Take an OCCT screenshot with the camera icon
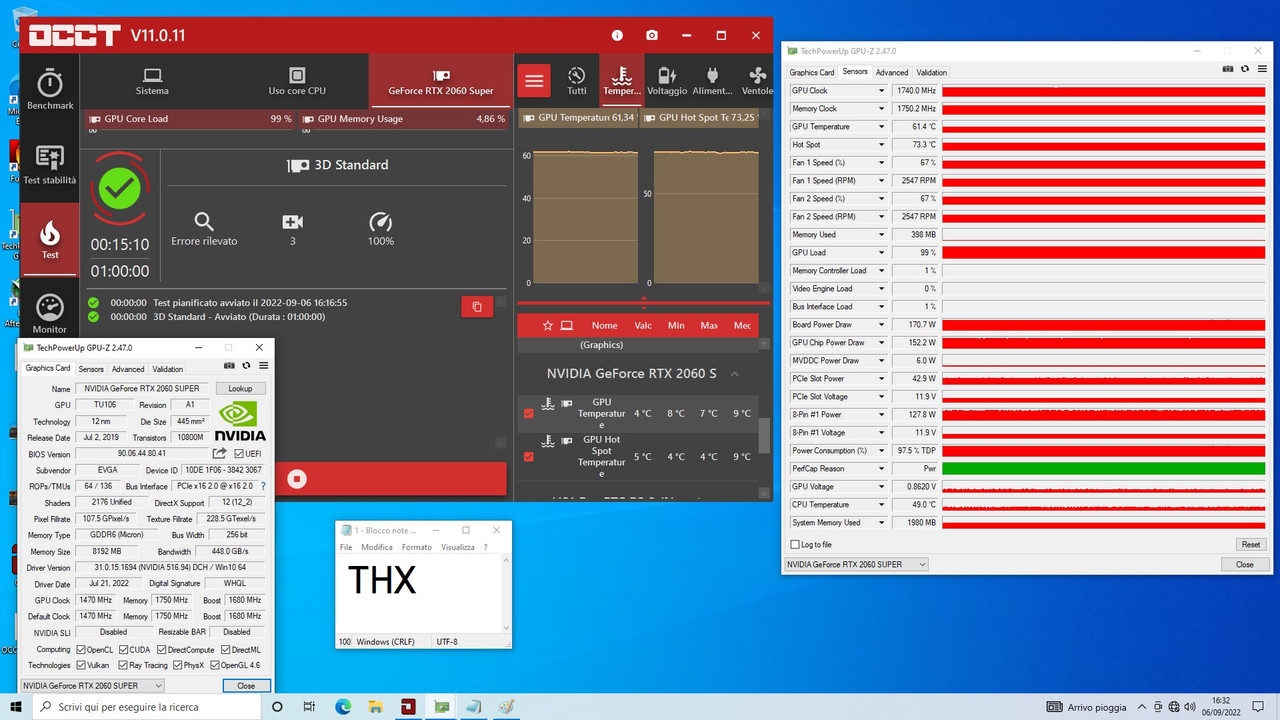 pyautogui.click(x=652, y=35)
